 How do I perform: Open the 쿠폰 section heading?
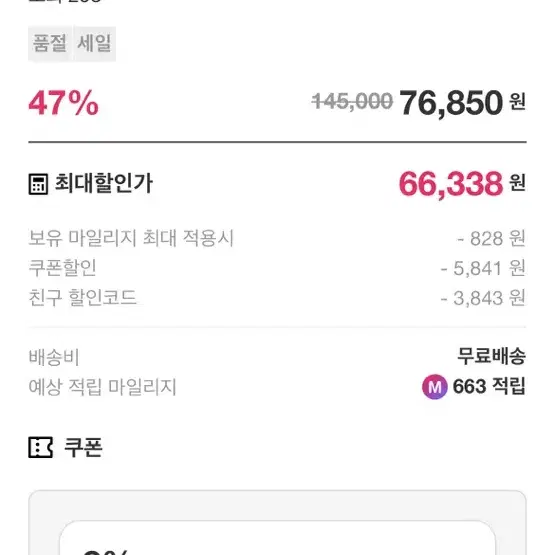[x=83, y=447]
